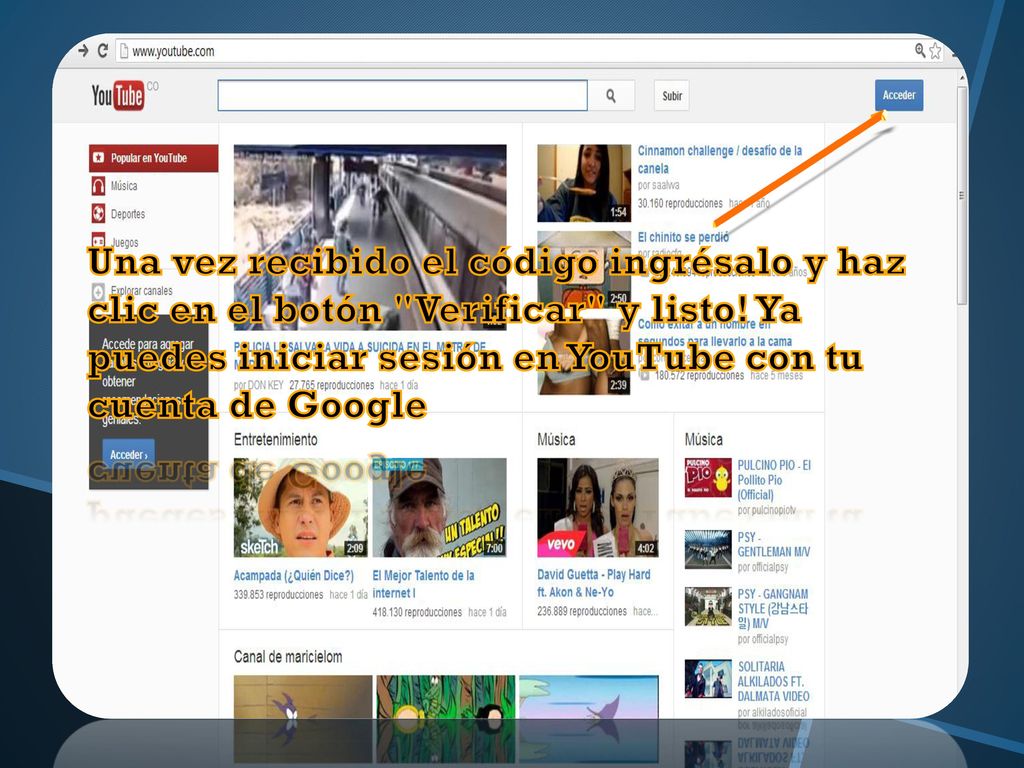This screenshot has height=768, width=1024.
Task: Click por saalwa channel name
Action: click(658, 185)
